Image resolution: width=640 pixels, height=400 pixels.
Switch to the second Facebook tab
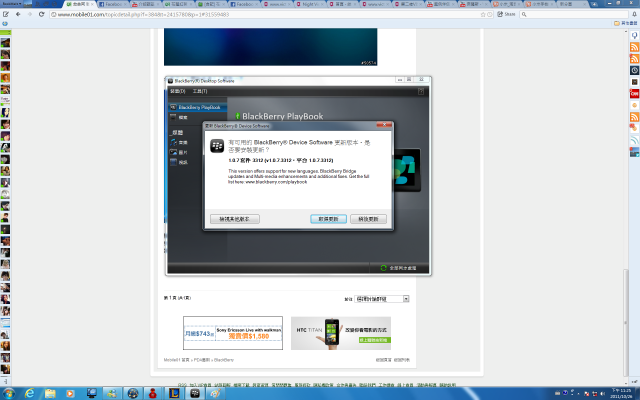[244, 4]
